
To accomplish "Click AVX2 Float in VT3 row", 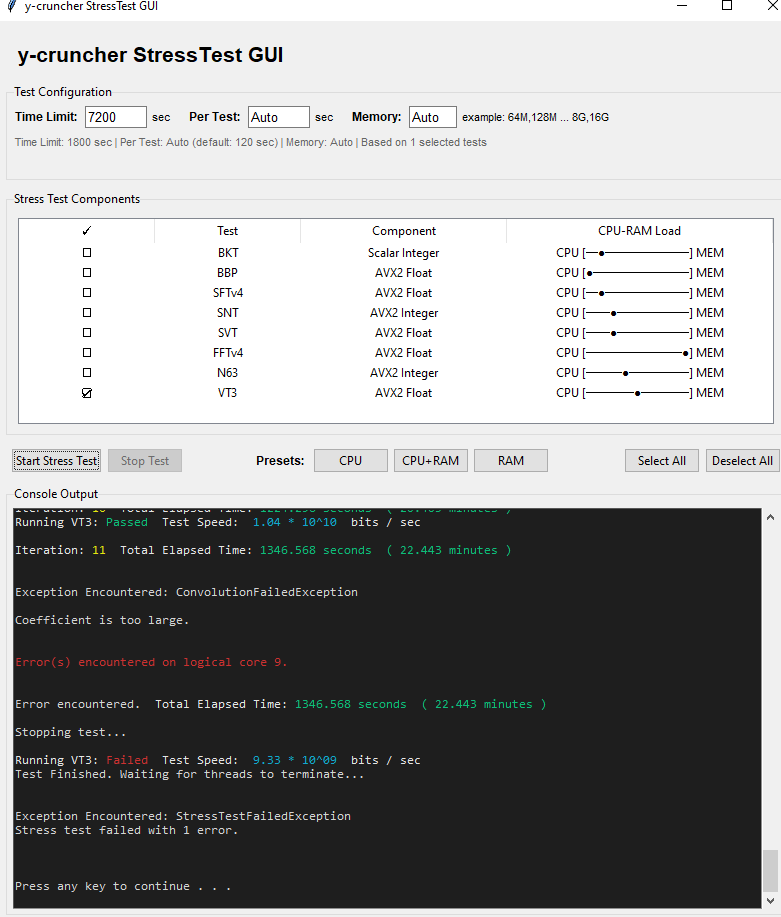I will [404, 393].
